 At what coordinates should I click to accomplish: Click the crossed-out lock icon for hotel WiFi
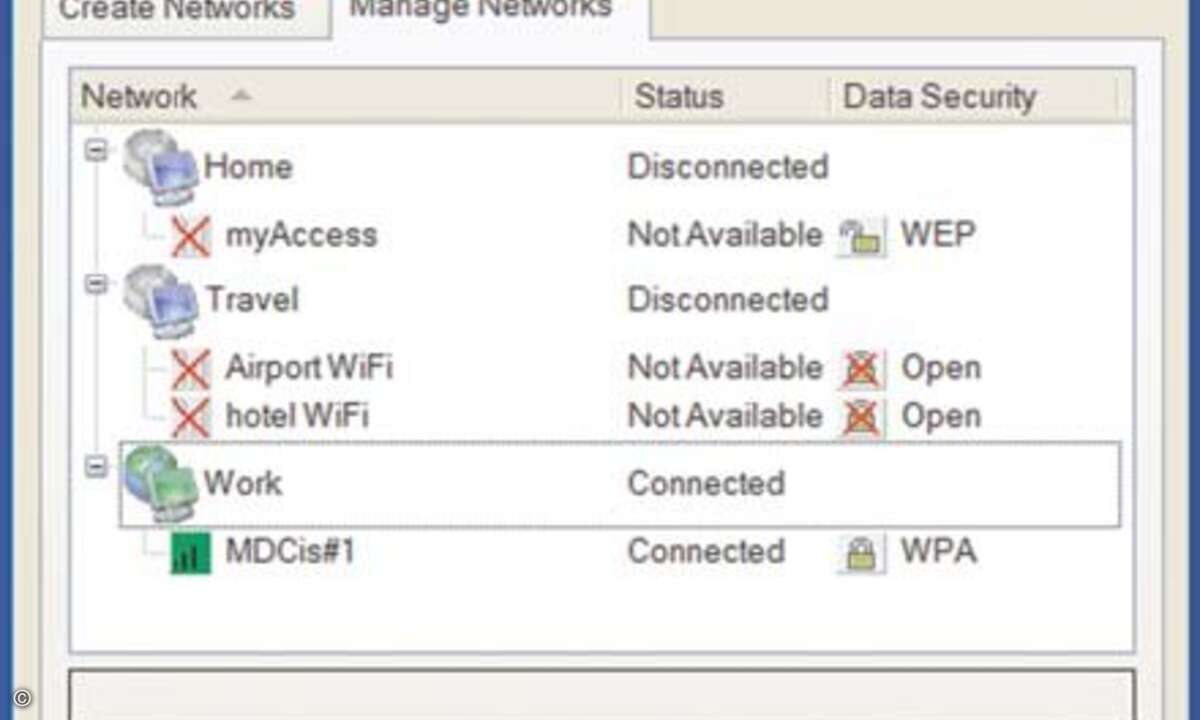coord(861,417)
